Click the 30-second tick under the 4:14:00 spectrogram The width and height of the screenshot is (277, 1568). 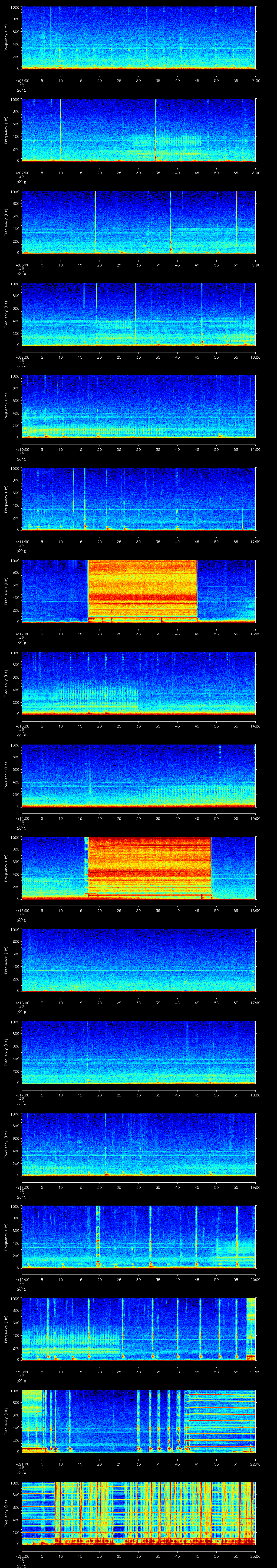138,818
